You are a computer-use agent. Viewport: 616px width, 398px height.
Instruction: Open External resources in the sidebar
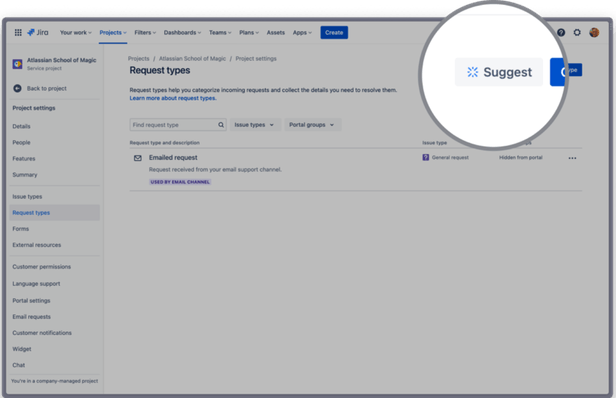coord(37,245)
